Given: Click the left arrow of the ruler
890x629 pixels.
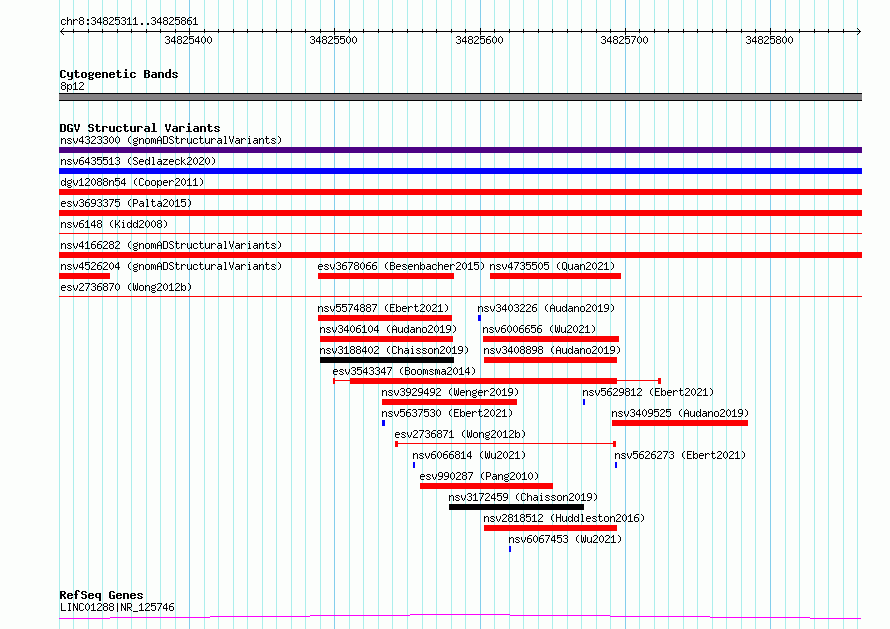Looking at the screenshot, I should point(62,32).
